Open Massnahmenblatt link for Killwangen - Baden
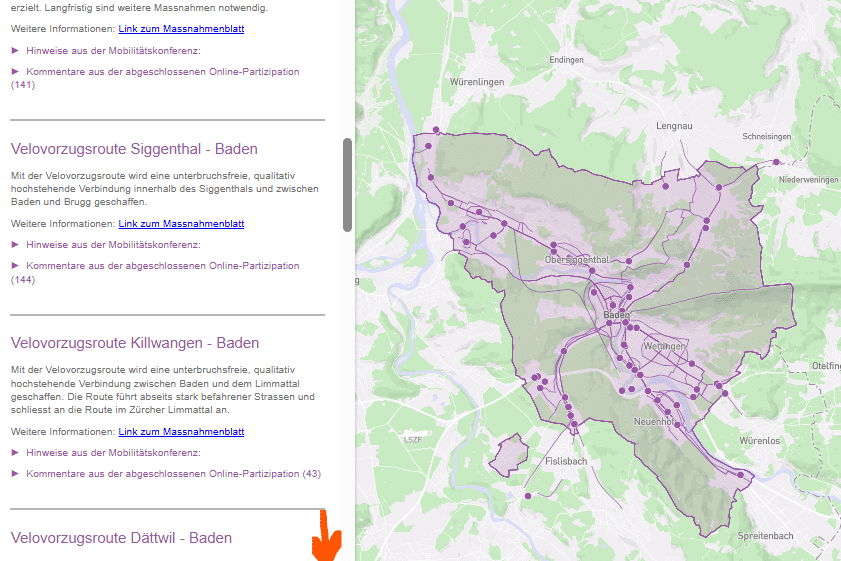 (x=181, y=432)
